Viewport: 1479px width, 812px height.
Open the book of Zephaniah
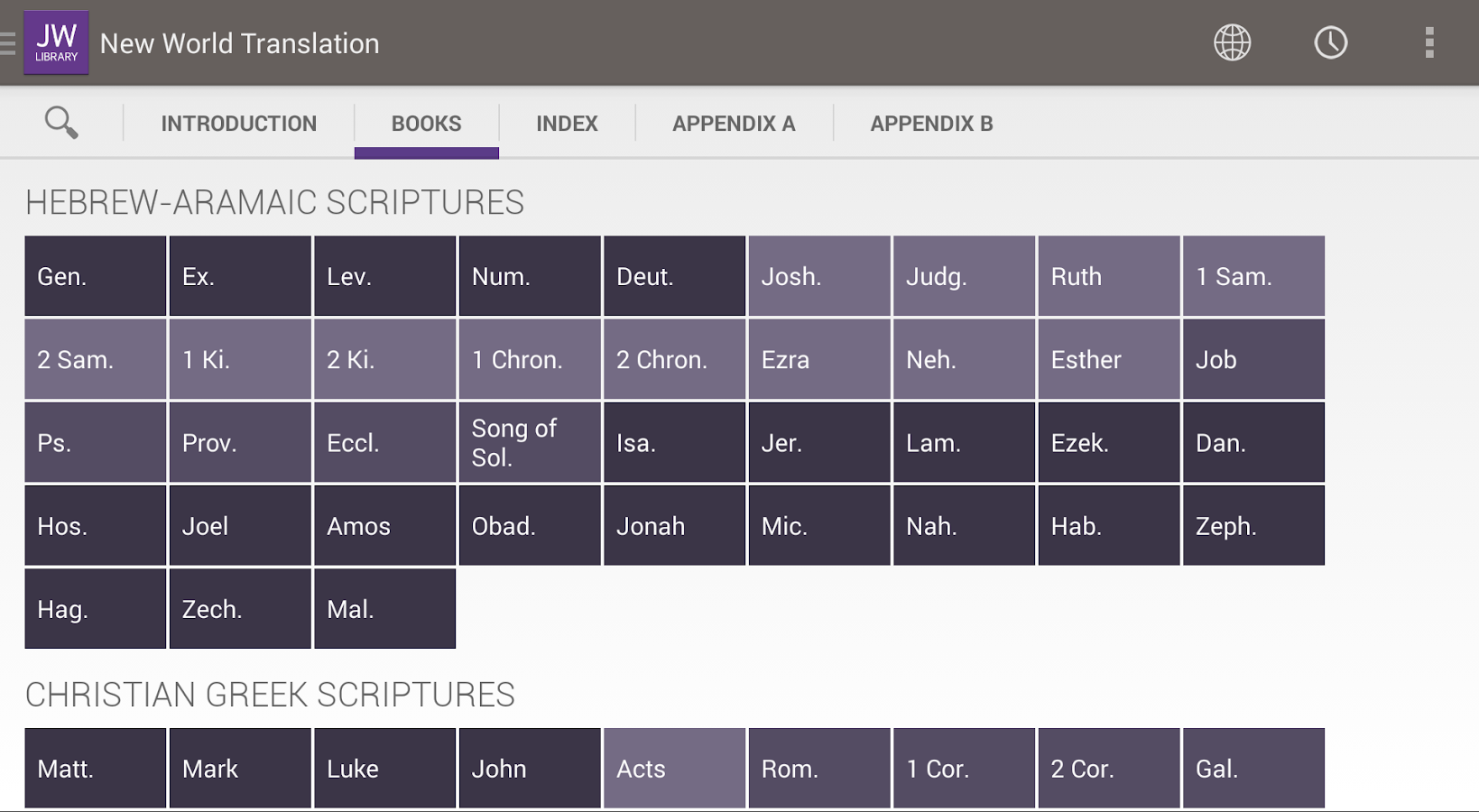[1253, 525]
